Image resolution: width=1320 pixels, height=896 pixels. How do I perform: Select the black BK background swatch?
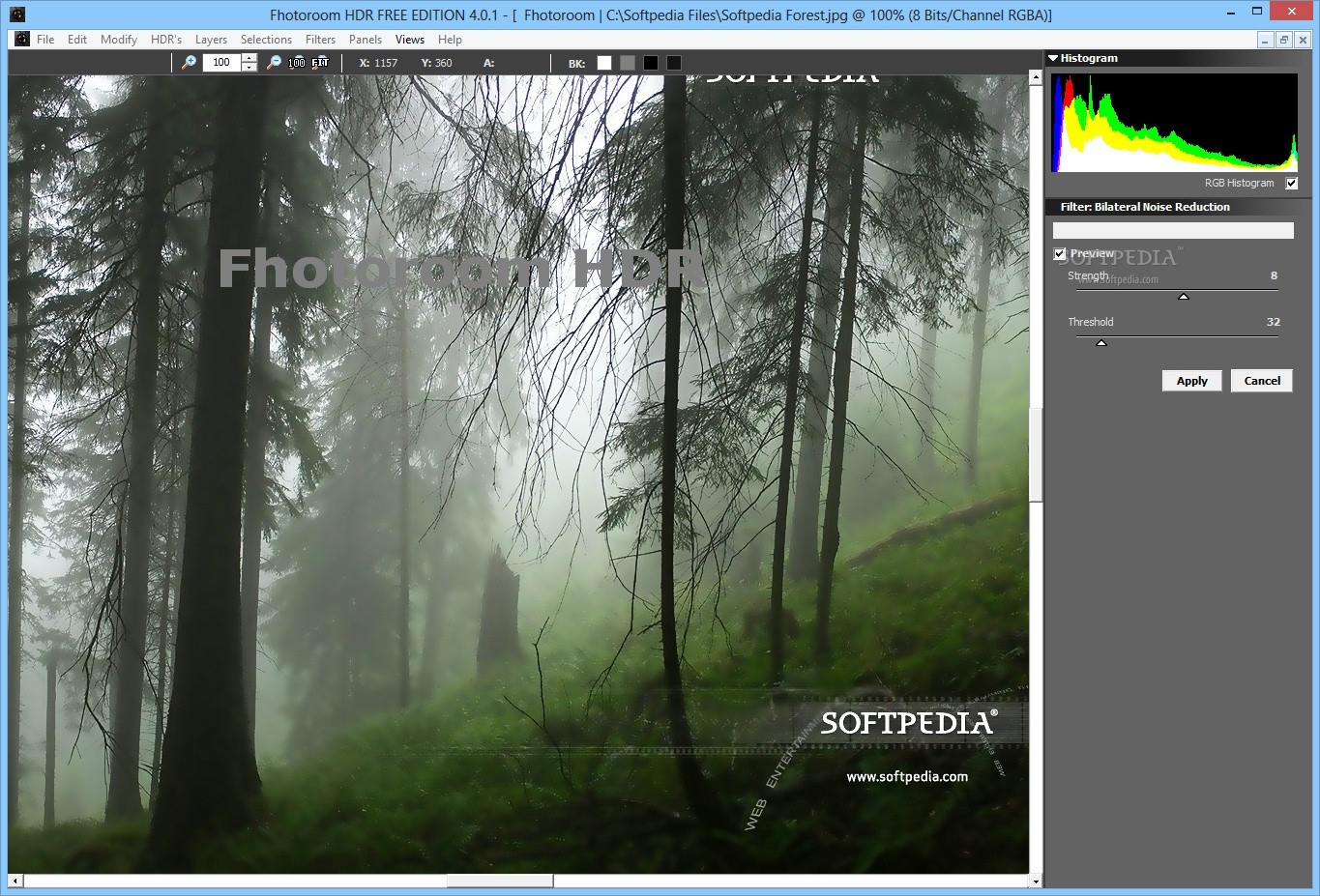pos(651,63)
